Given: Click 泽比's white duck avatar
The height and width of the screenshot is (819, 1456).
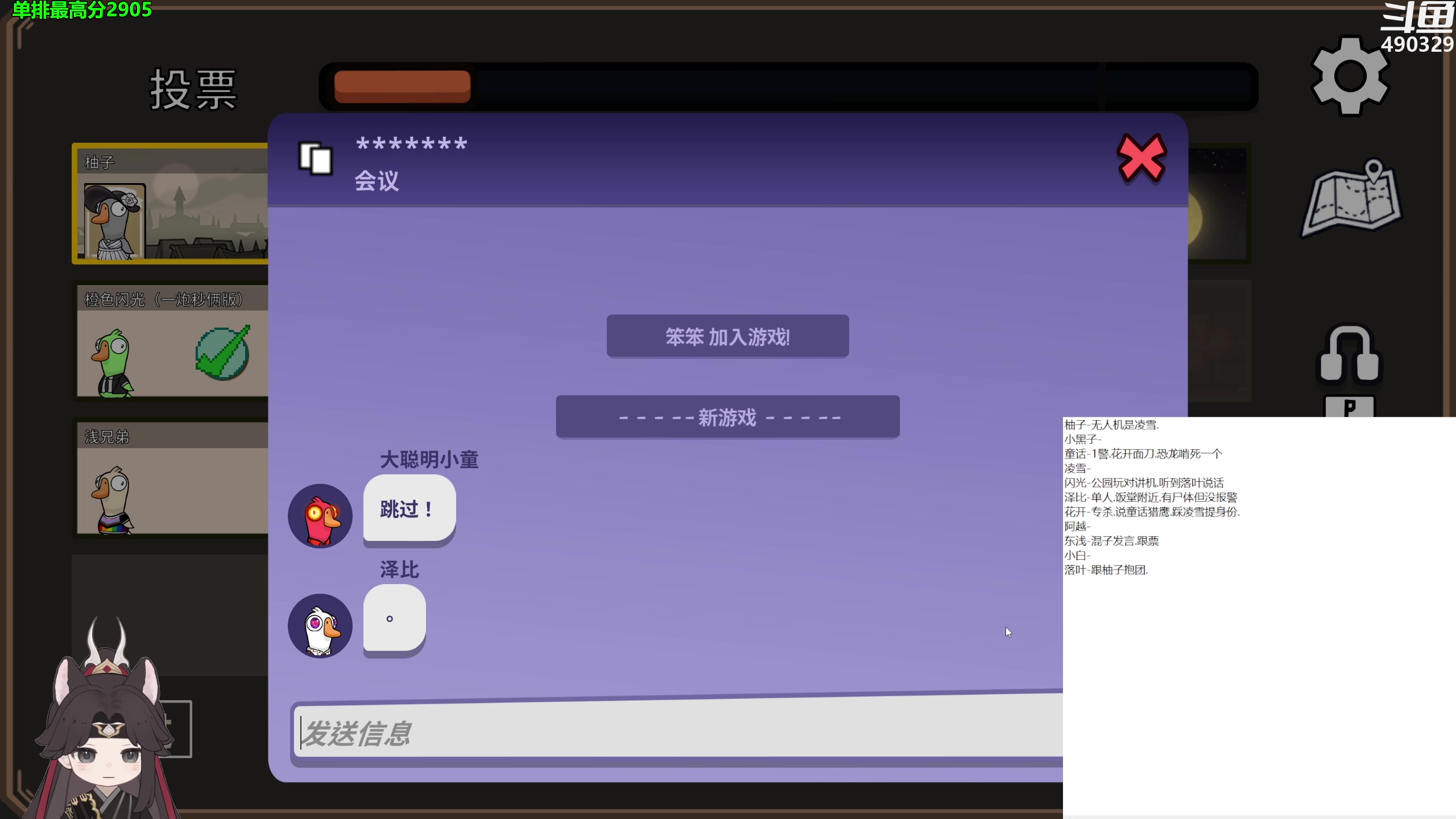Looking at the screenshot, I should coord(320,626).
